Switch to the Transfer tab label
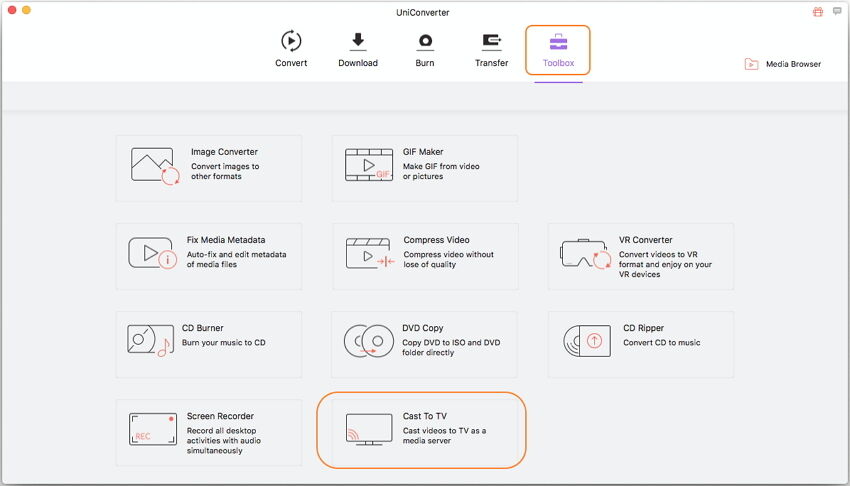Screen dimensions: 850x486 [492, 63]
